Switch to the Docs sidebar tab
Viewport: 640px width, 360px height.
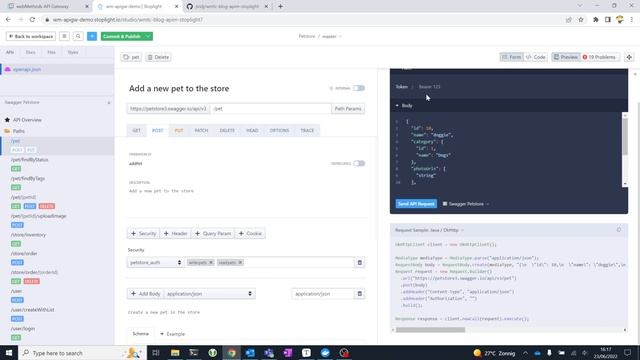click(31, 52)
